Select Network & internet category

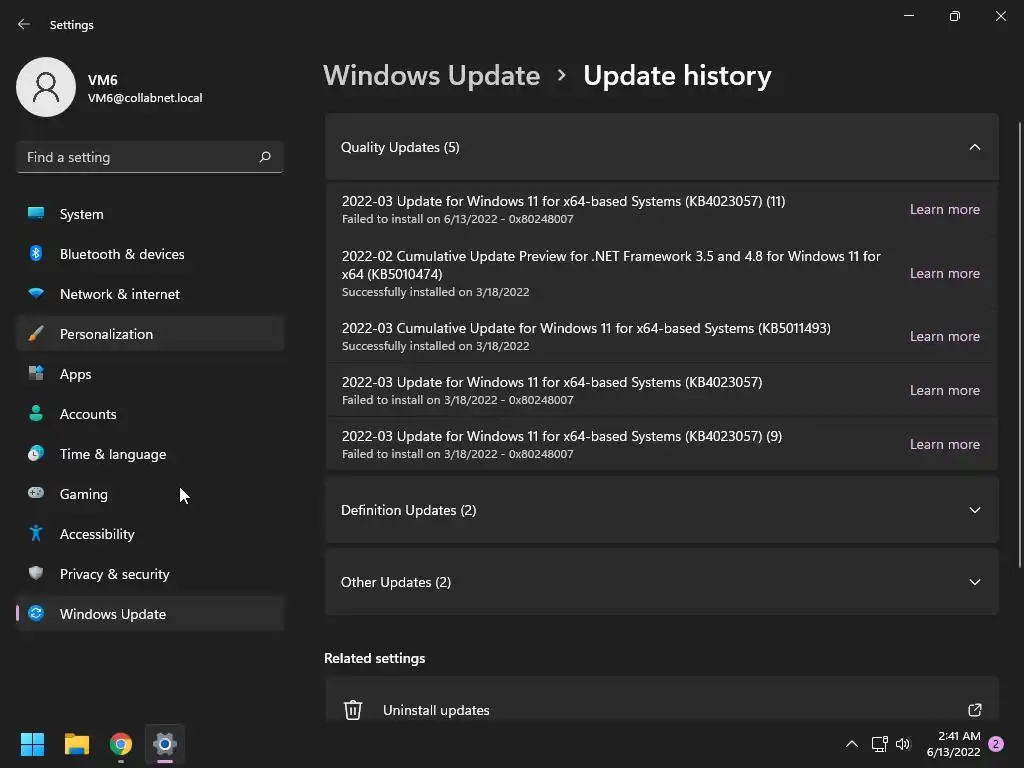150,293
